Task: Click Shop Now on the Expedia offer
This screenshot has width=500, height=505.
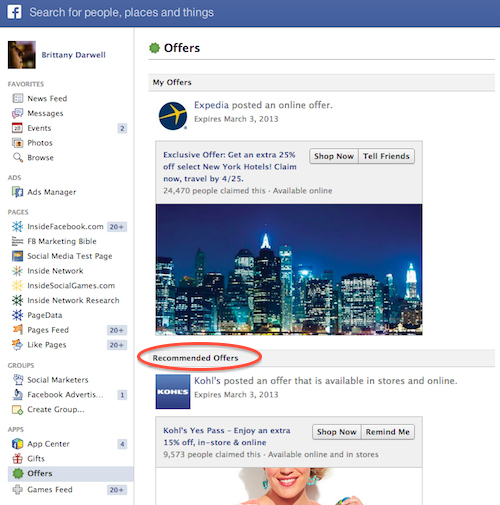Action: pos(334,156)
